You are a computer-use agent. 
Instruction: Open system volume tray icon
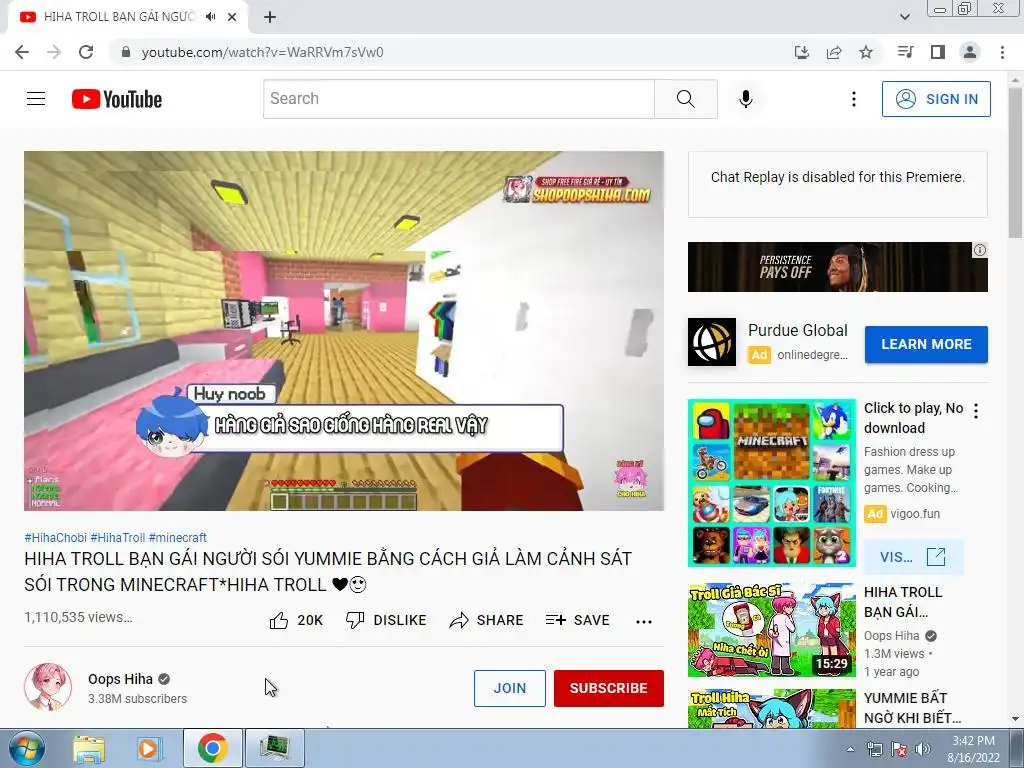tap(923, 749)
